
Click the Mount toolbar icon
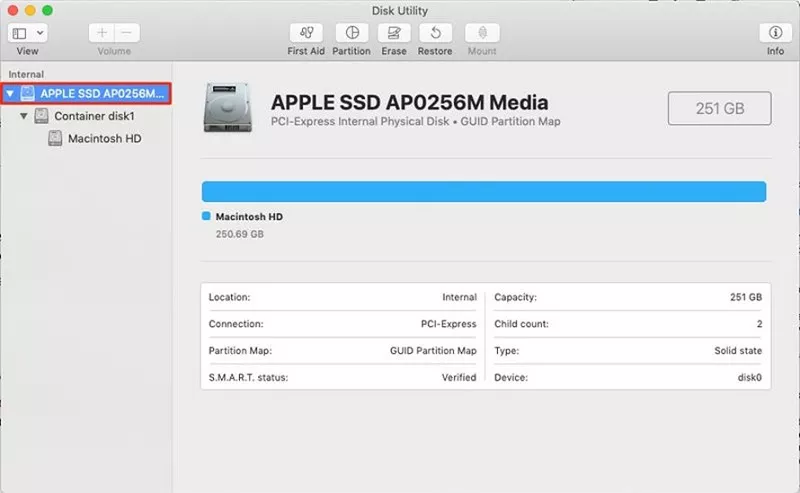point(481,33)
